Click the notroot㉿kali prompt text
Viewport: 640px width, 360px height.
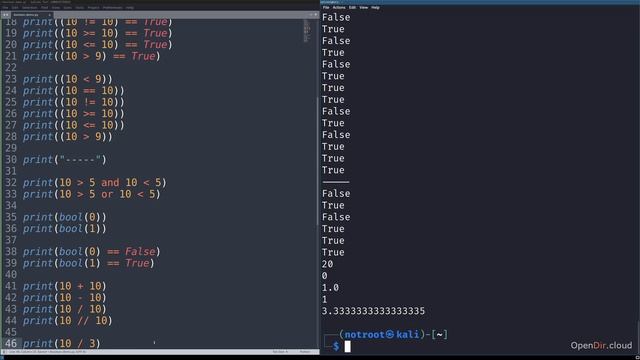coord(382,335)
